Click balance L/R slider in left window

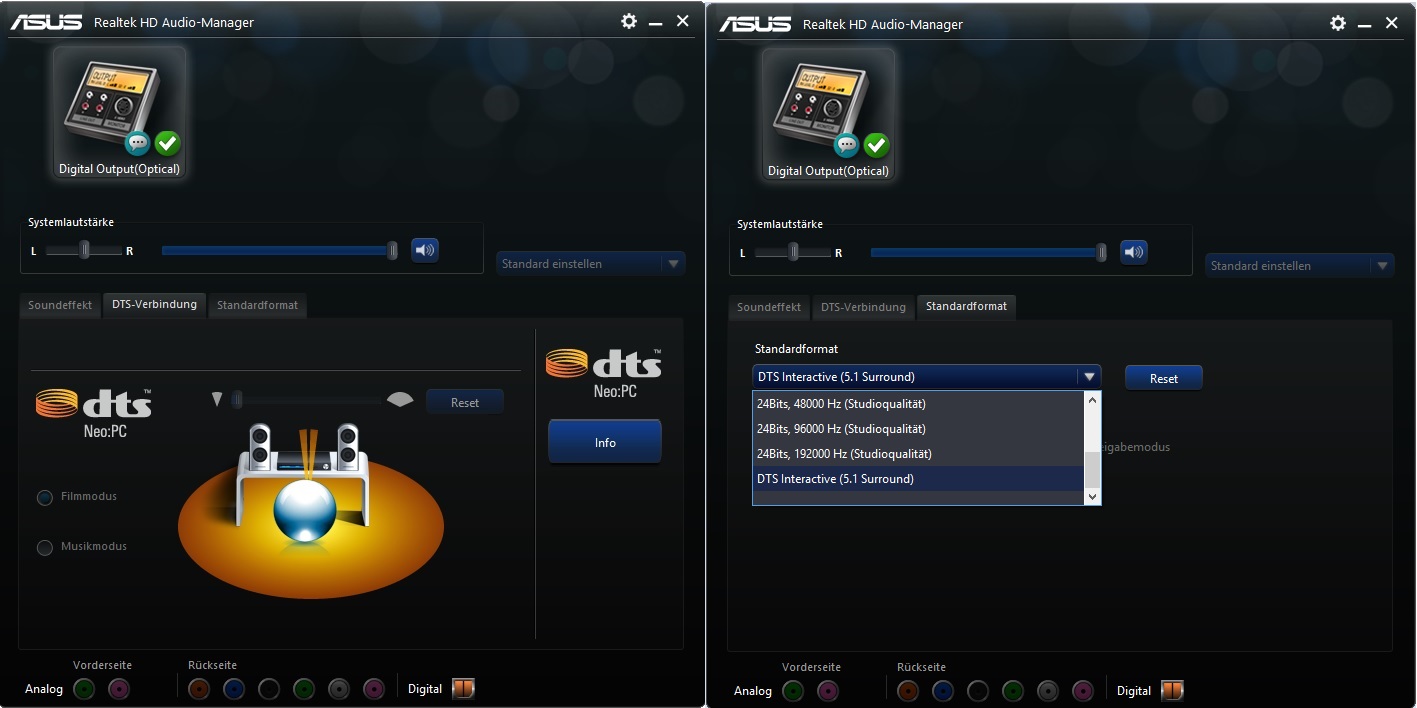pyautogui.click(x=85, y=250)
